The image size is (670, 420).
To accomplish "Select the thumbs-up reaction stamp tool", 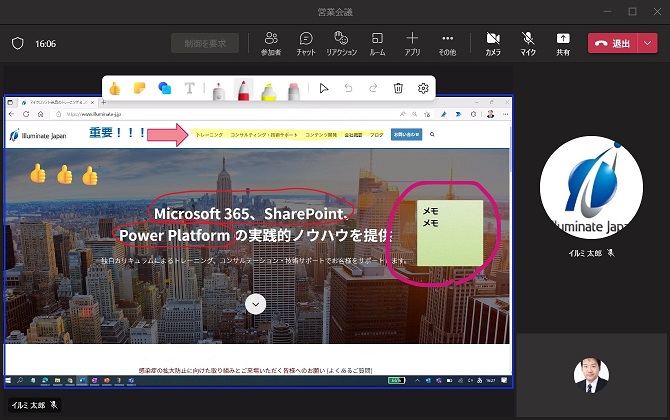I will (x=115, y=88).
